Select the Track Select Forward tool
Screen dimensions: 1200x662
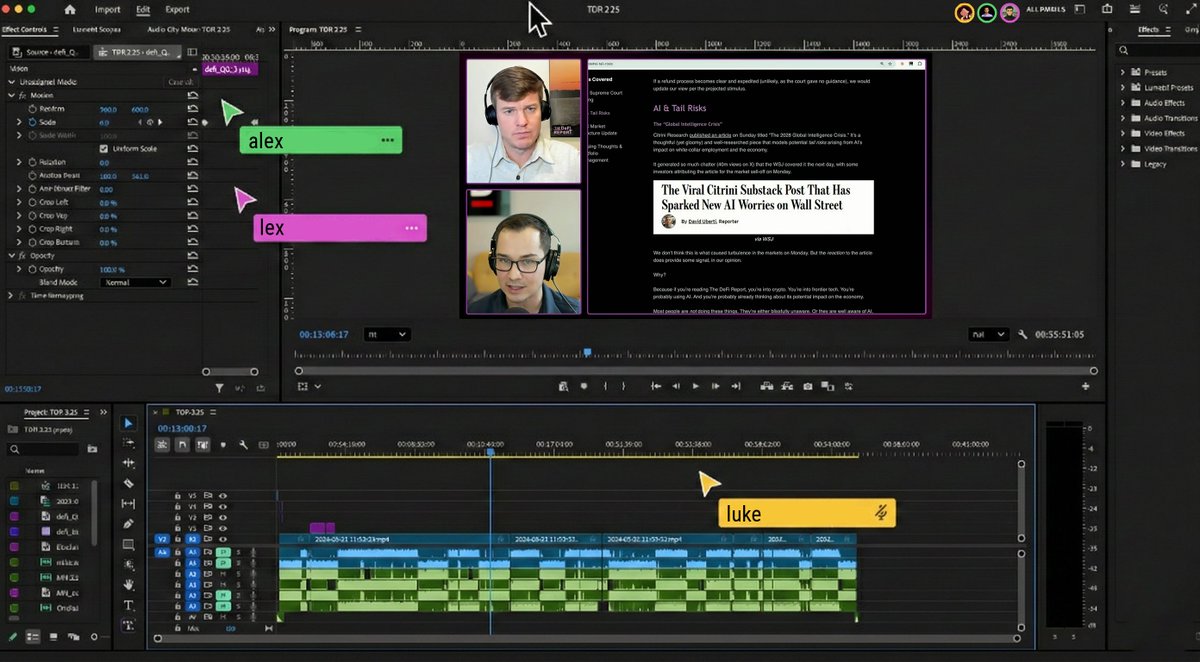(x=128, y=443)
